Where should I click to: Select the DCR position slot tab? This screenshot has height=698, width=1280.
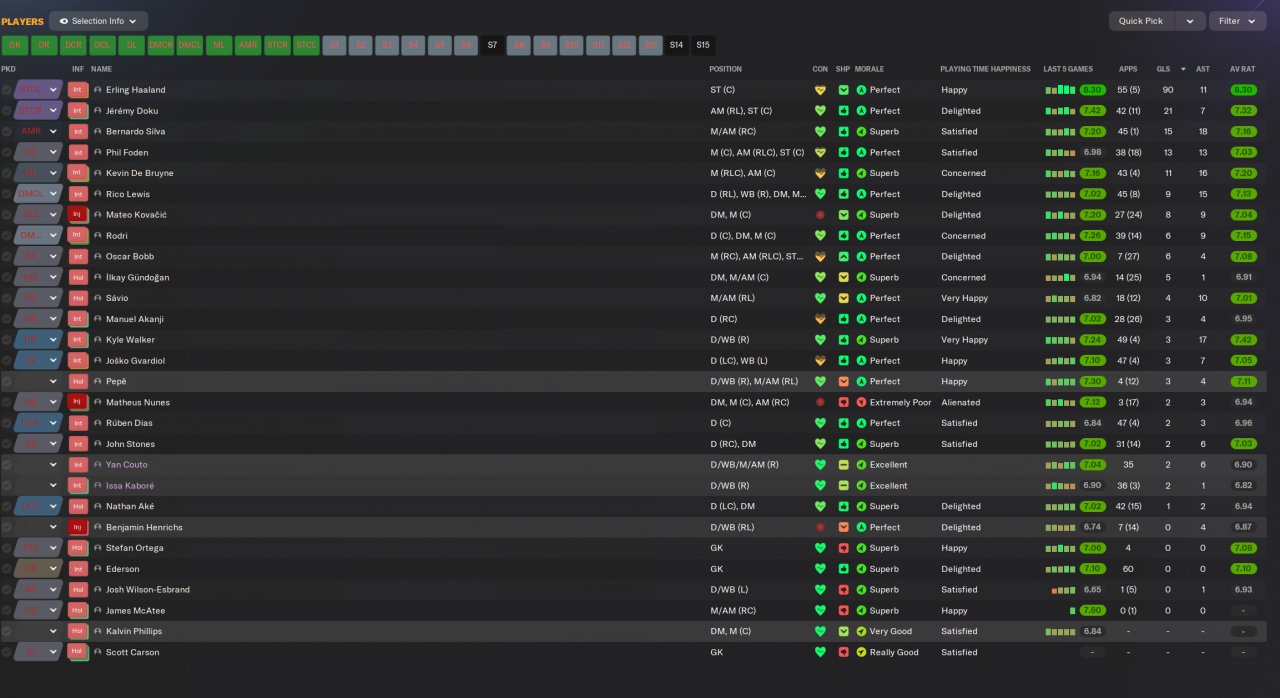click(73, 45)
